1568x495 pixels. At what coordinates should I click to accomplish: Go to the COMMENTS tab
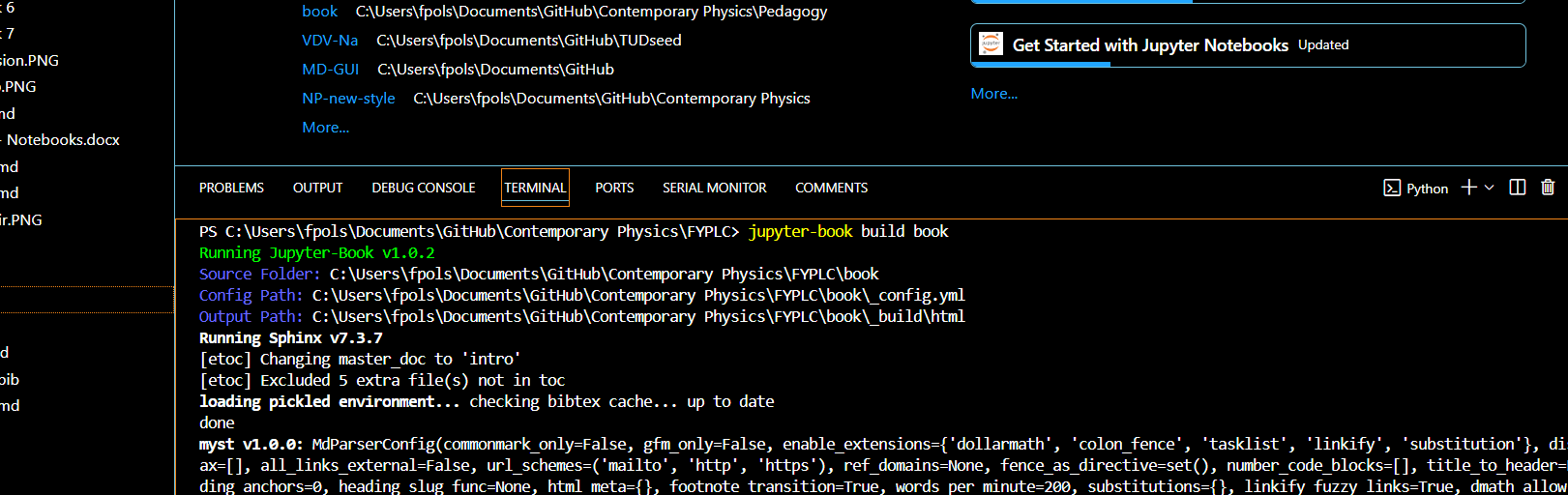[x=831, y=188]
